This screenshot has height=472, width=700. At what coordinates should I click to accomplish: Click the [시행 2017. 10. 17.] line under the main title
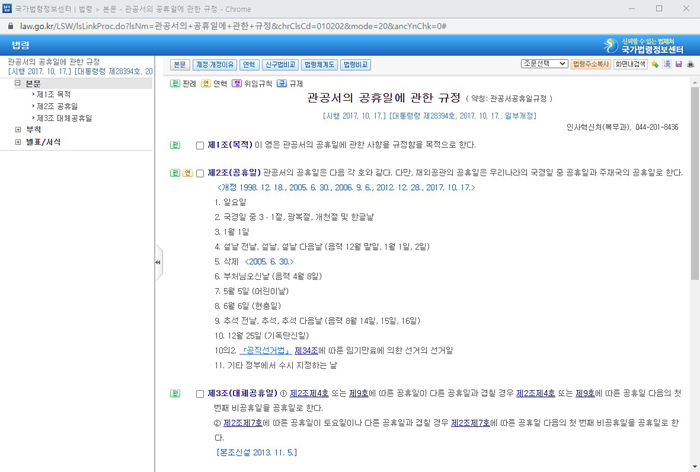[429, 116]
